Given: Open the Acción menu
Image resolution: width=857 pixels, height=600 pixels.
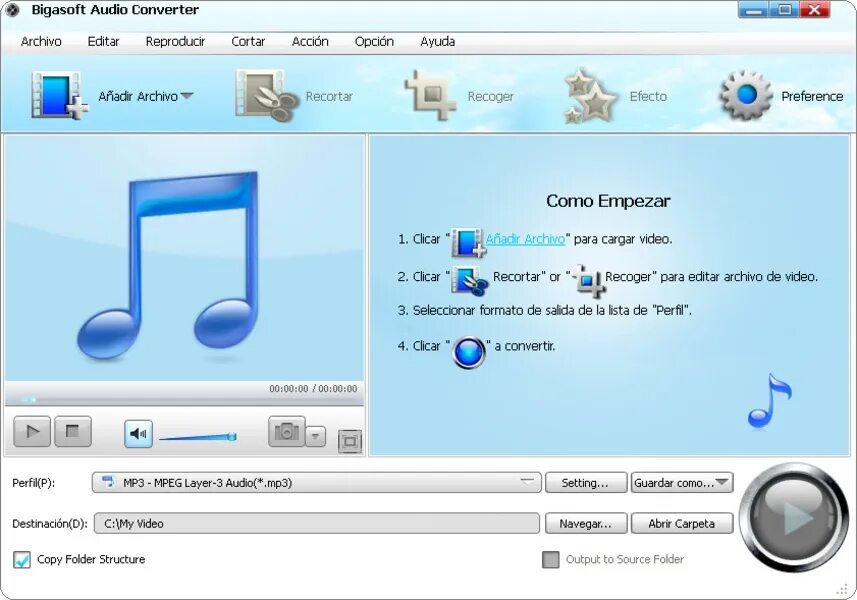Looking at the screenshot, I should (310, 42).
